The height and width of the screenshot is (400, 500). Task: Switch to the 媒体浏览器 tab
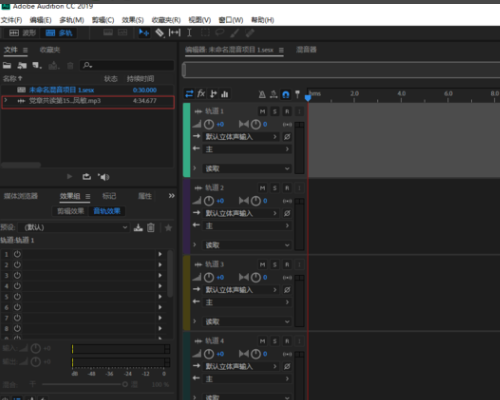pyautogui.click(x=21, y=196)
